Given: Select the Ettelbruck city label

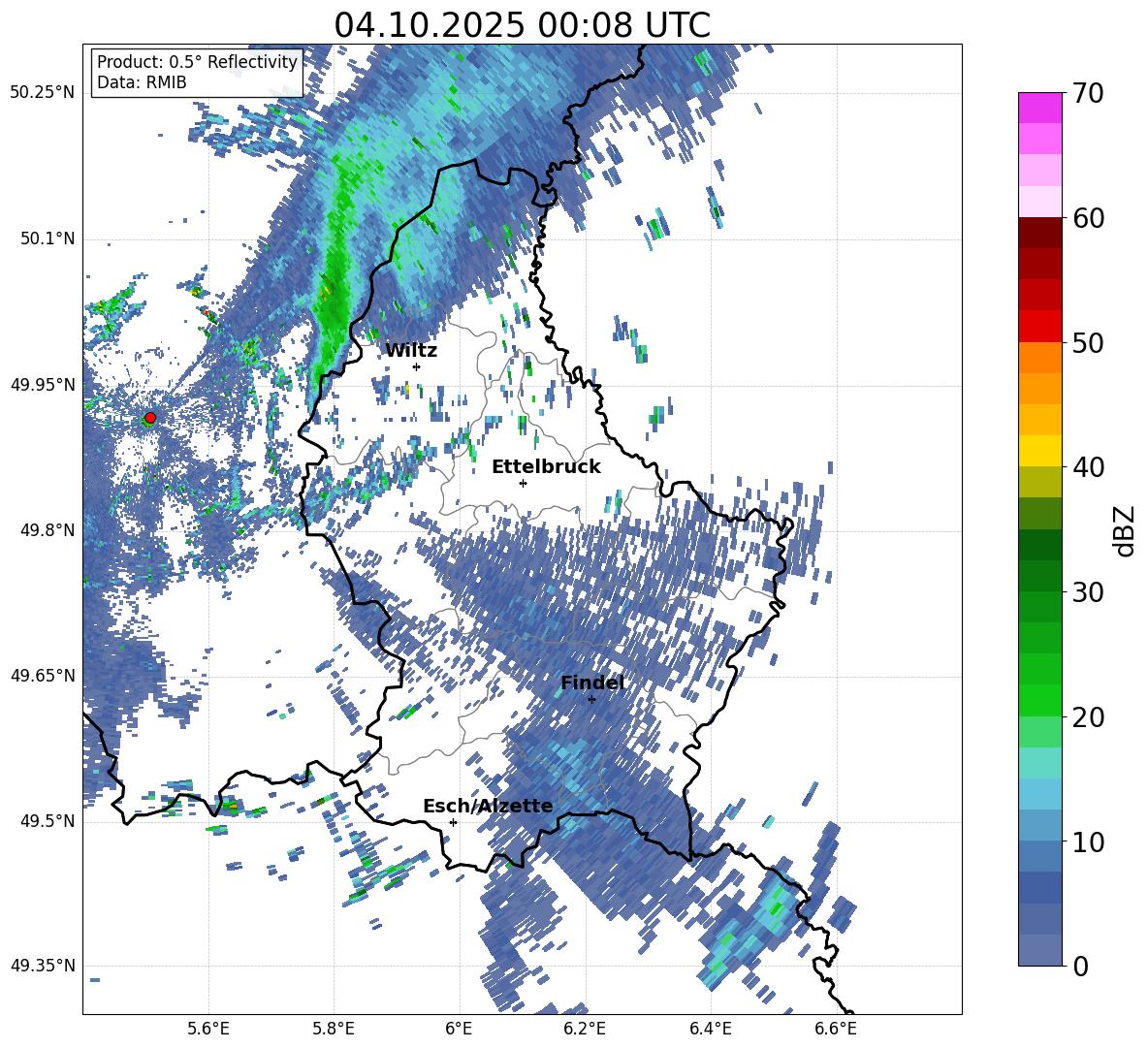Looking at the screenshot, I should click(x=546, y=467).
